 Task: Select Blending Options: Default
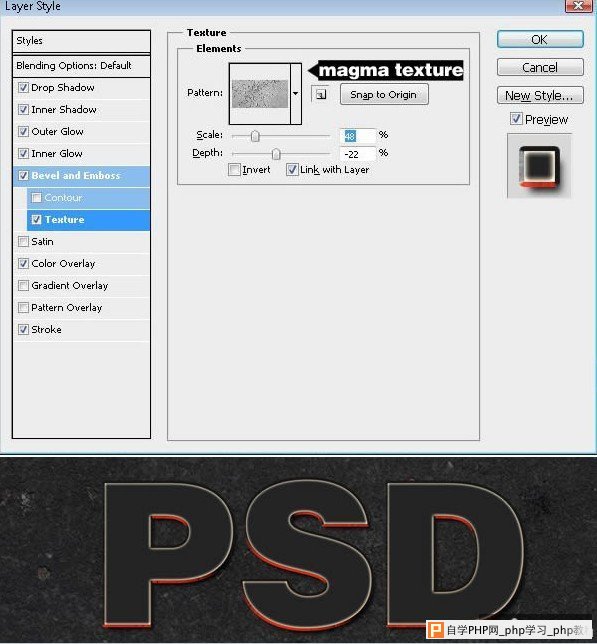point(81,66)
